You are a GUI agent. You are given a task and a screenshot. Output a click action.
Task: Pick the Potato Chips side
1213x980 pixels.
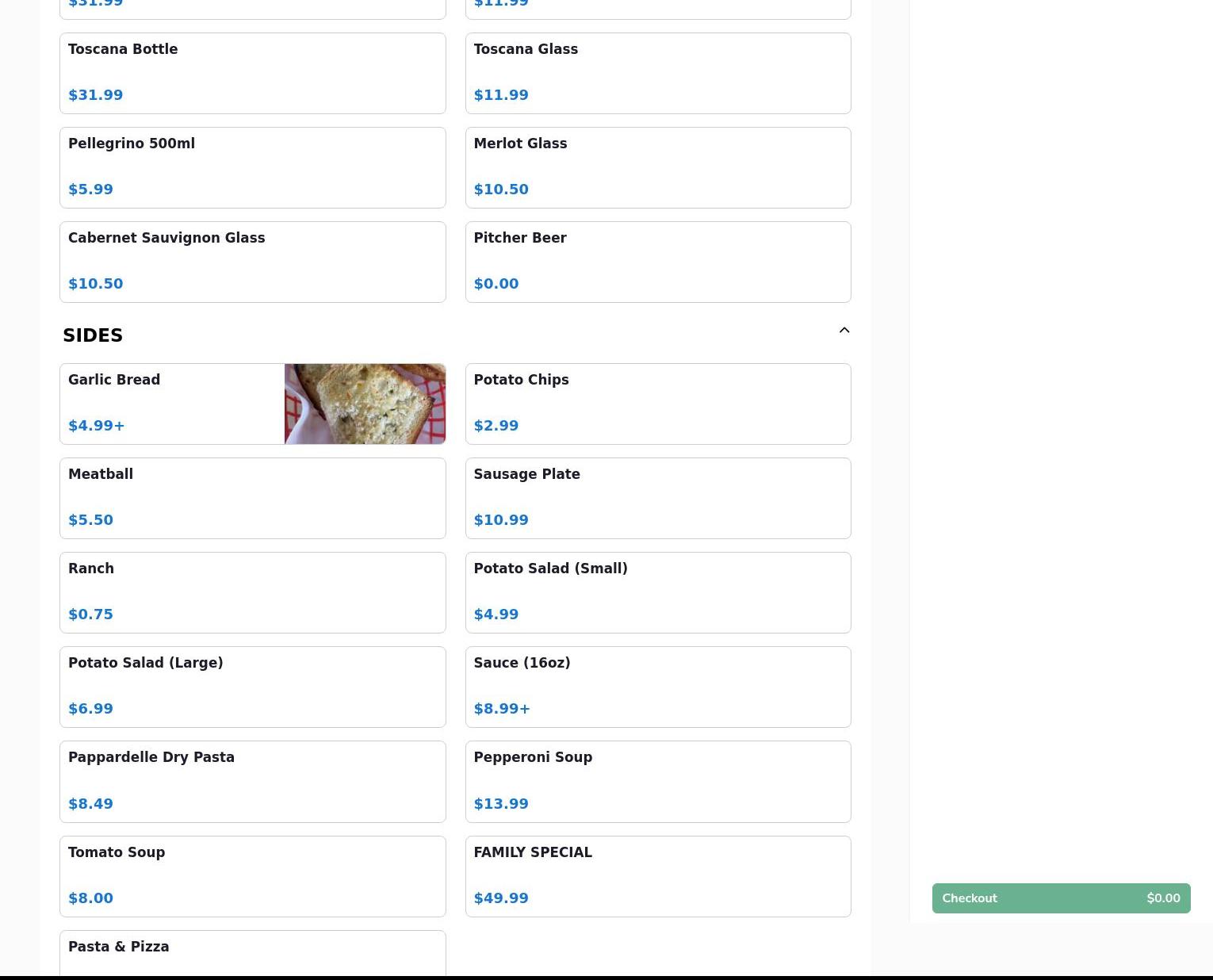click(x=657, y=404)
